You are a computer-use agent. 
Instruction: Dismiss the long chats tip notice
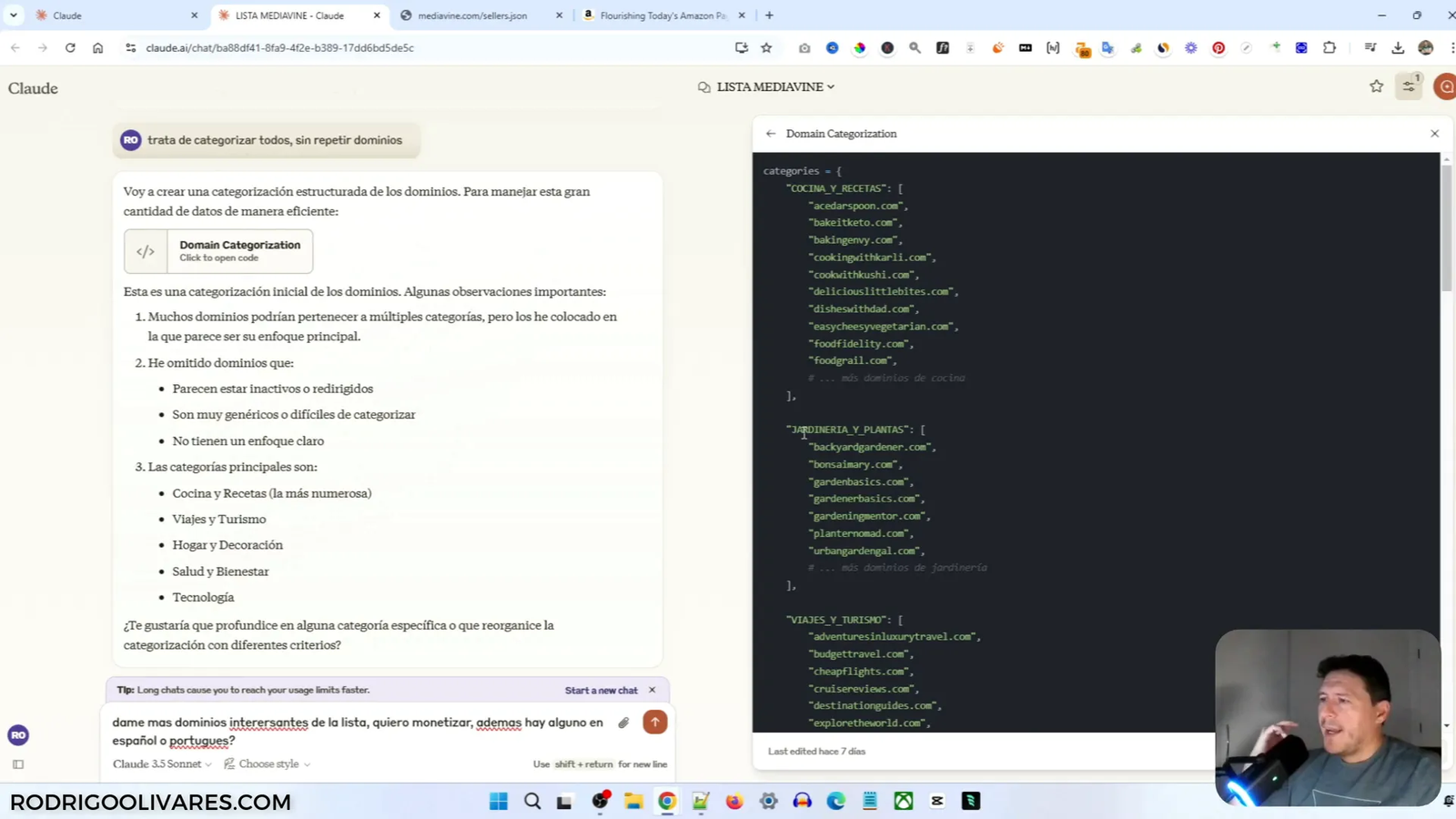click(x=652, y=690)
